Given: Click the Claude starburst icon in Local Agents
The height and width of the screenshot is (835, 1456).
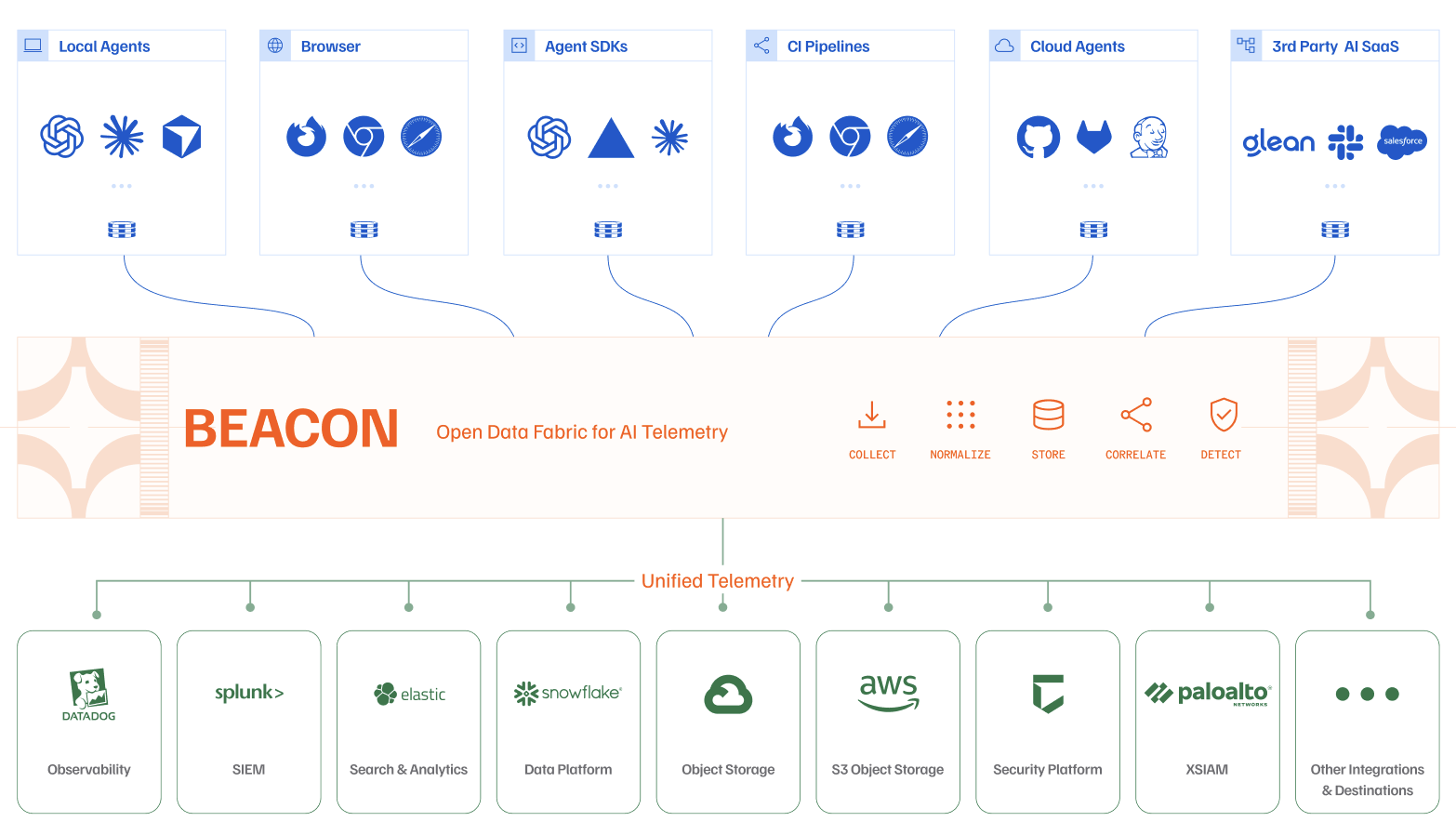Looking at the screenshot, I should pos(122,137).
